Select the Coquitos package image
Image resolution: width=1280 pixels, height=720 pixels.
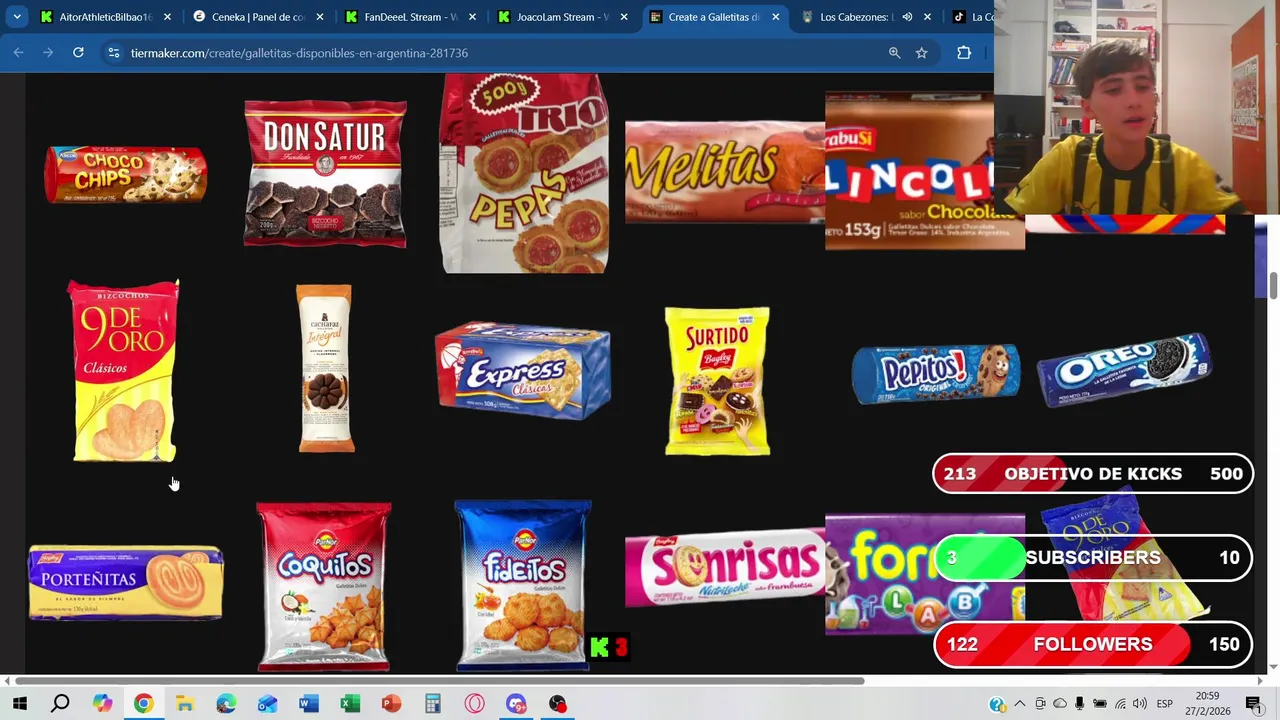[x=324, y=586]
